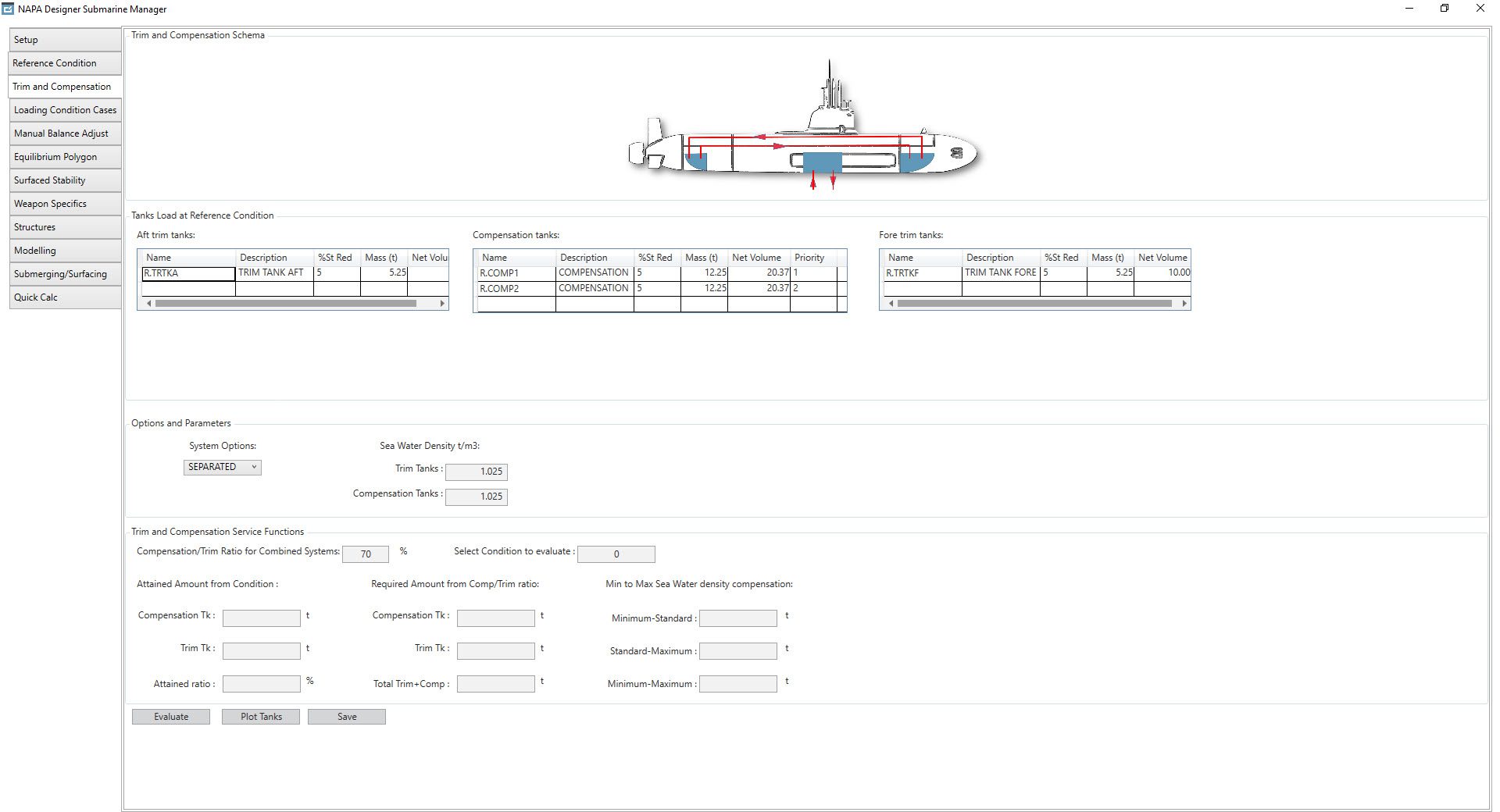The image size is (1500, 812).
Task: Click the NAPA Designer app icon in title bar
Action: [x=8, y=9]
